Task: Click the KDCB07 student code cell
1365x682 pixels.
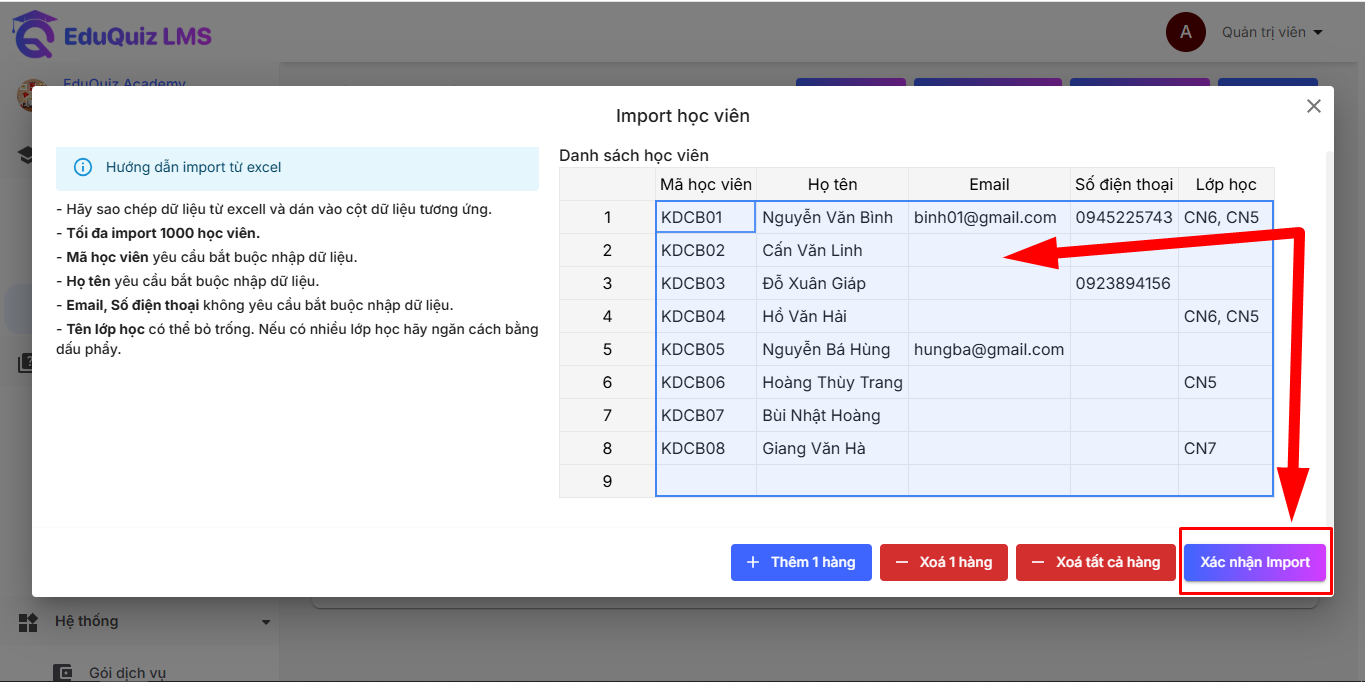Action: click(x=706, y=415)
